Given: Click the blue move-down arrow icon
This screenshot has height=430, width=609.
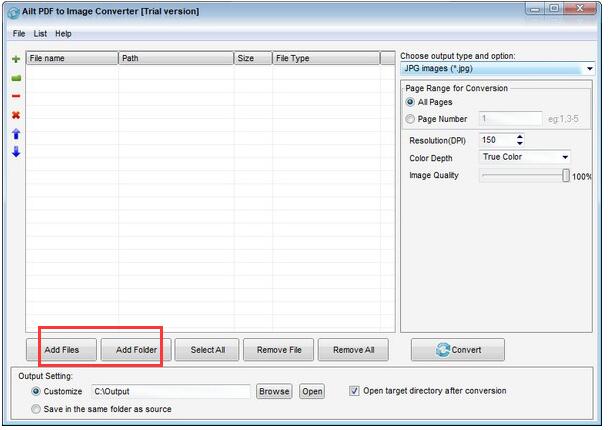Looking at the screenshot, I should pyautogui.click(x=16, y=152).
